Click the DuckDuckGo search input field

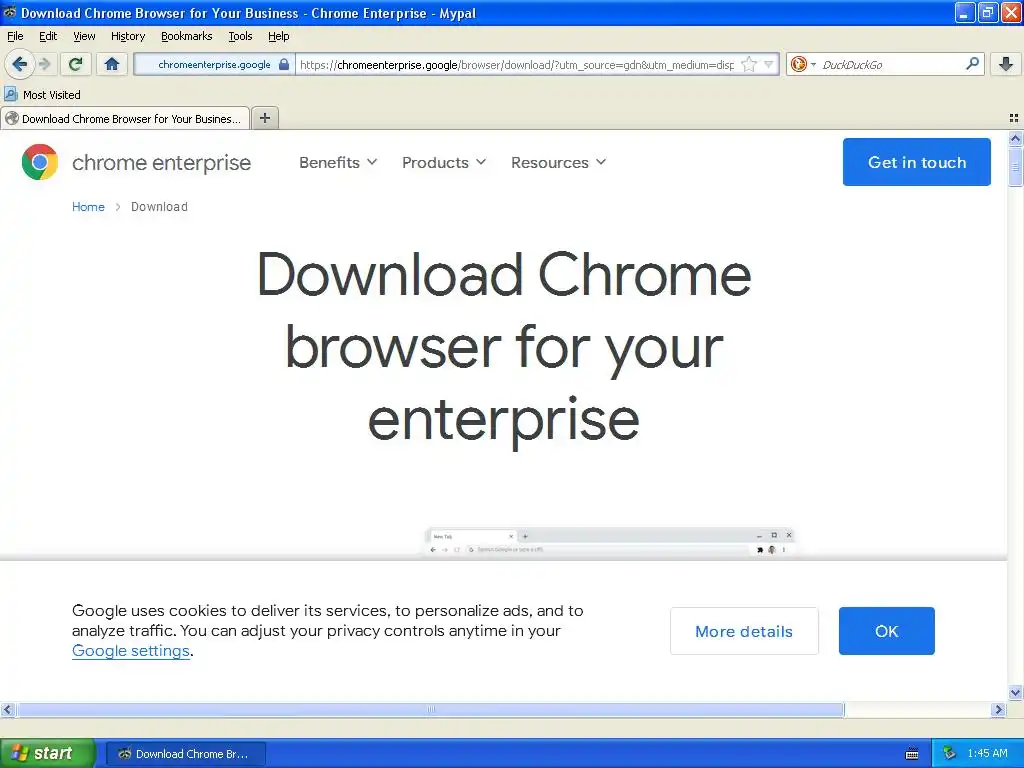click(891, 64)
